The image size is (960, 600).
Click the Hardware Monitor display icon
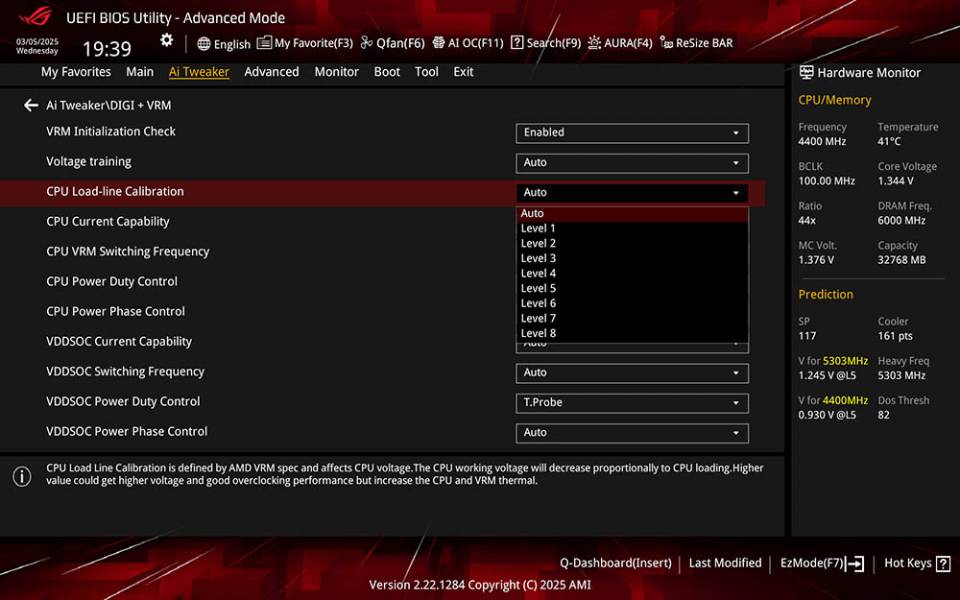tap(806, 72)
